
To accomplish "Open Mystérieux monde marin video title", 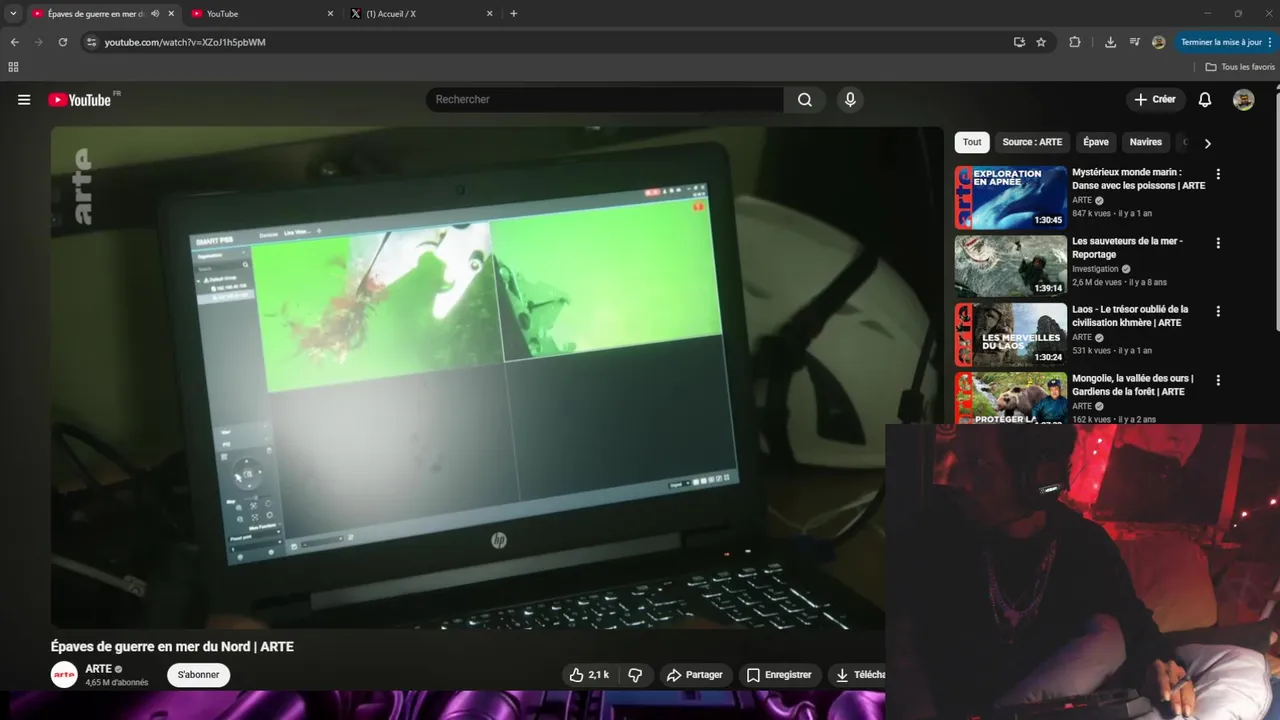I will point(1139,179).
